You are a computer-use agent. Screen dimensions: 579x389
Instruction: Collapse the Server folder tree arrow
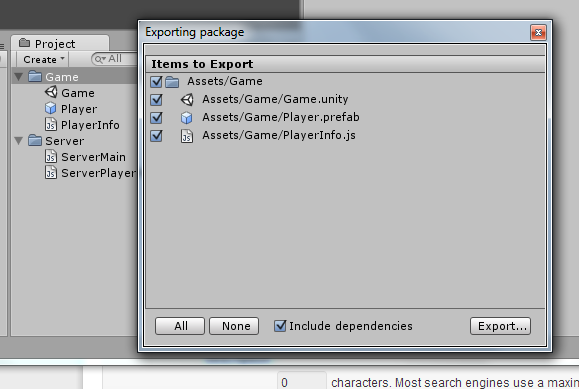pos(18,141)
